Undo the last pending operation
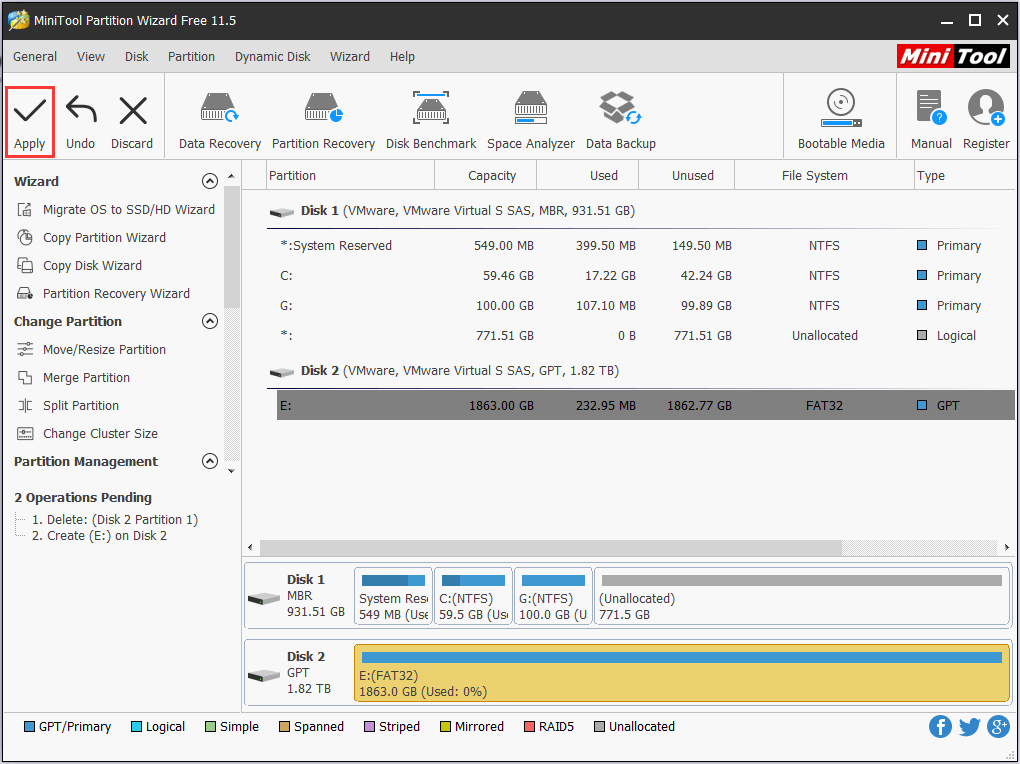 pyautogui.click(x=81, y=122)
